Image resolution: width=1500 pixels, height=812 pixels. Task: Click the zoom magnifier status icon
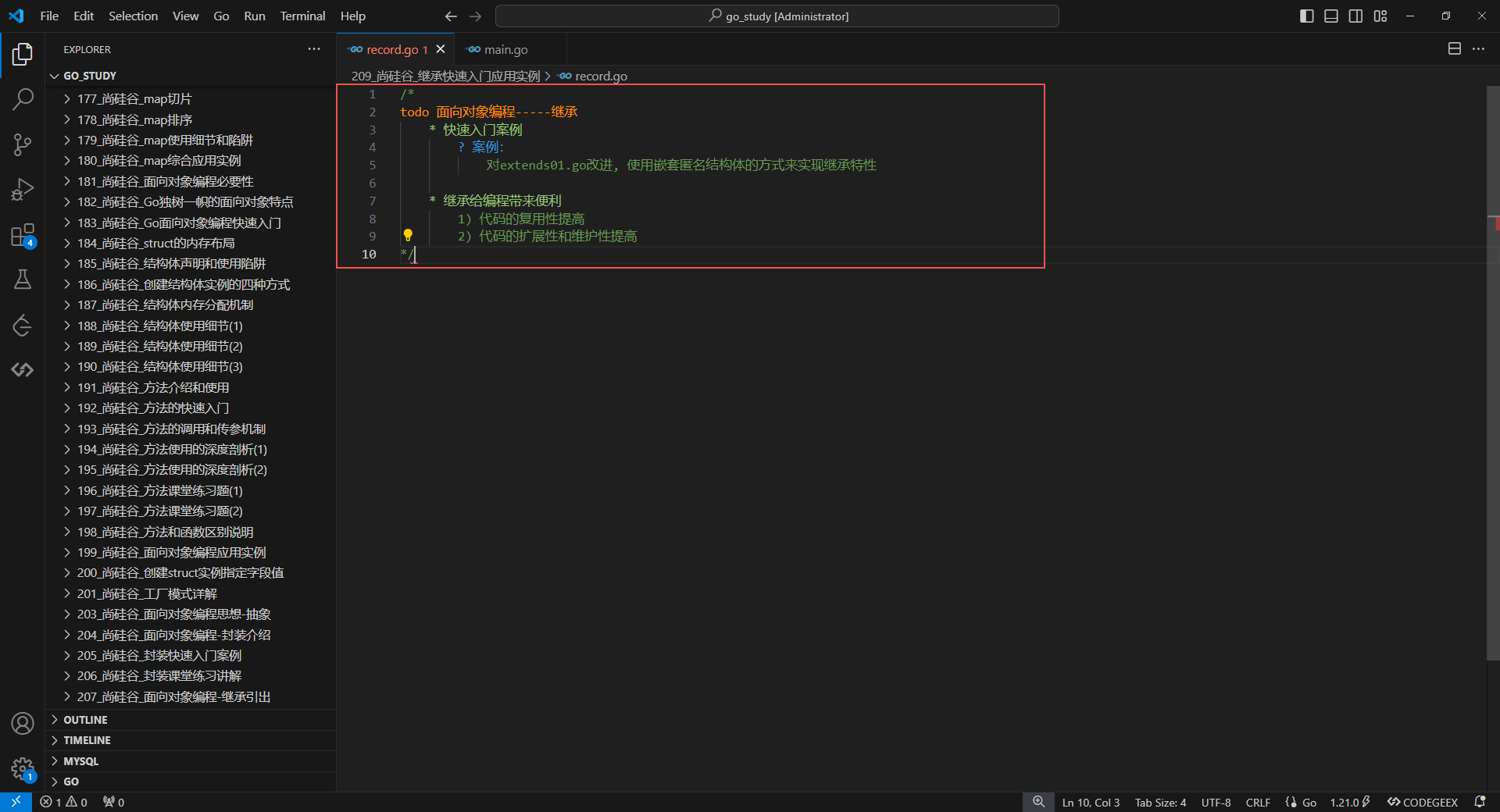coord(1038,802)
